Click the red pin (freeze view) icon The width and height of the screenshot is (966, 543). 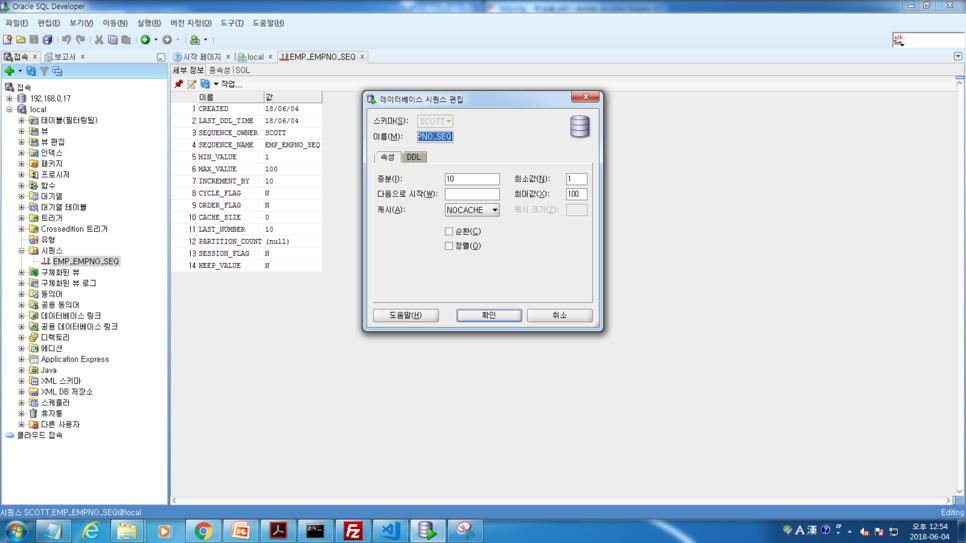pos(179,84)
